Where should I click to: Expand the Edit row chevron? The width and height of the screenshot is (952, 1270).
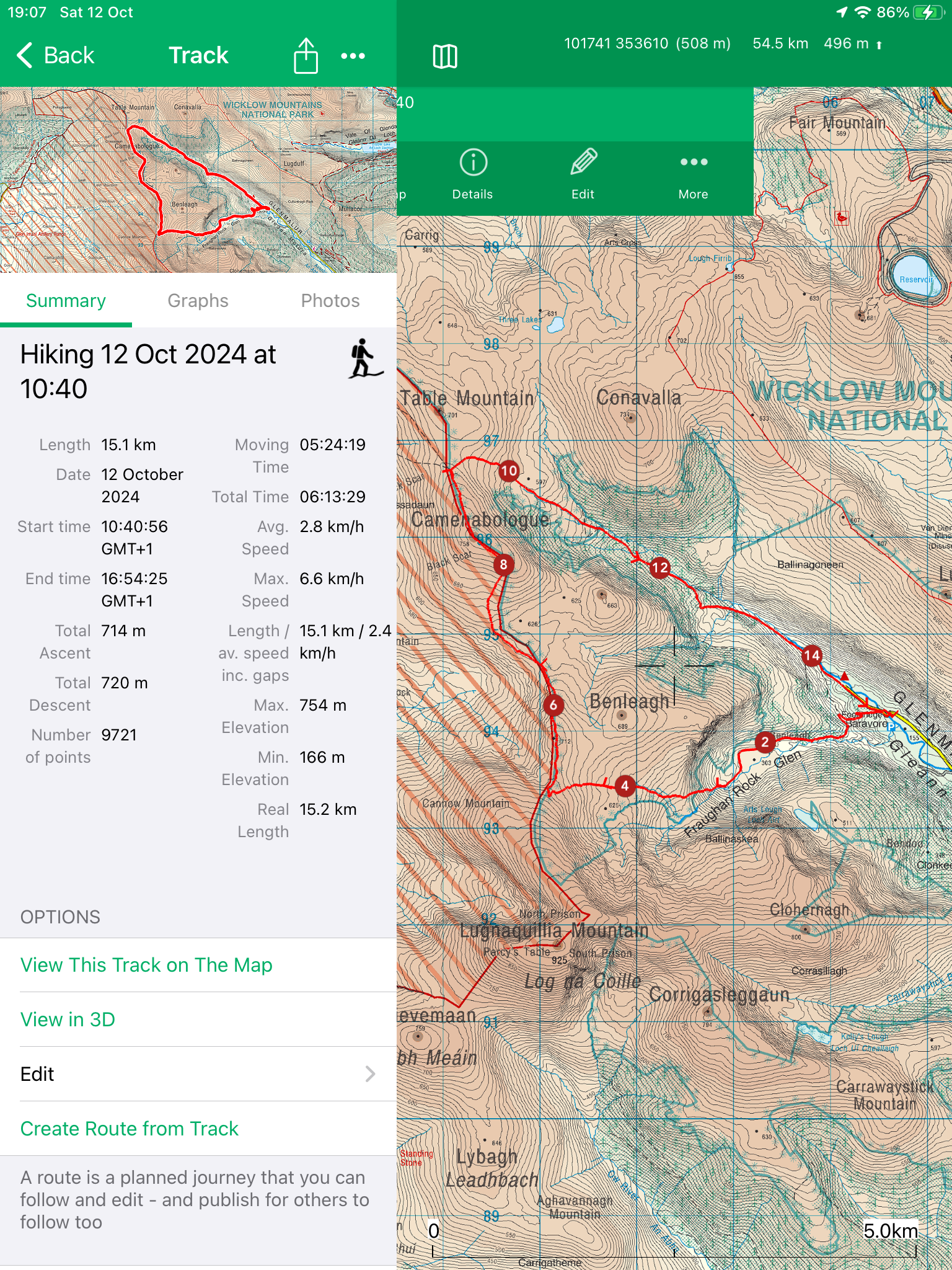[370, 1074]
